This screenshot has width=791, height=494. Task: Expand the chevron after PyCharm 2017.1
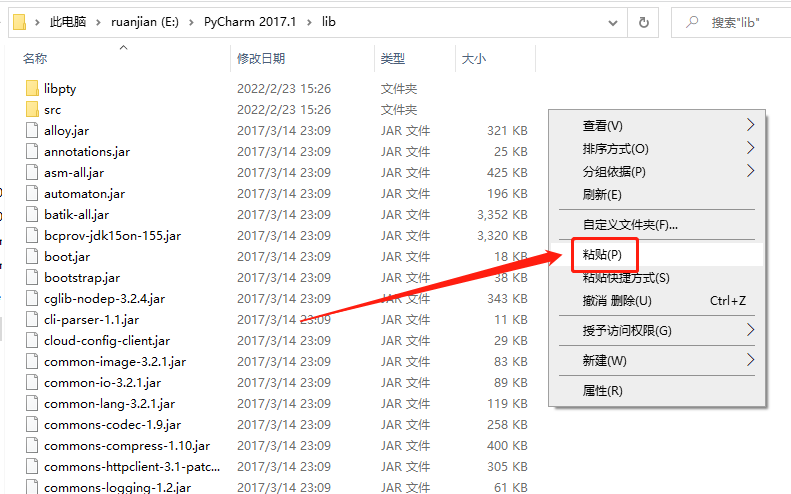click(309, 22)
